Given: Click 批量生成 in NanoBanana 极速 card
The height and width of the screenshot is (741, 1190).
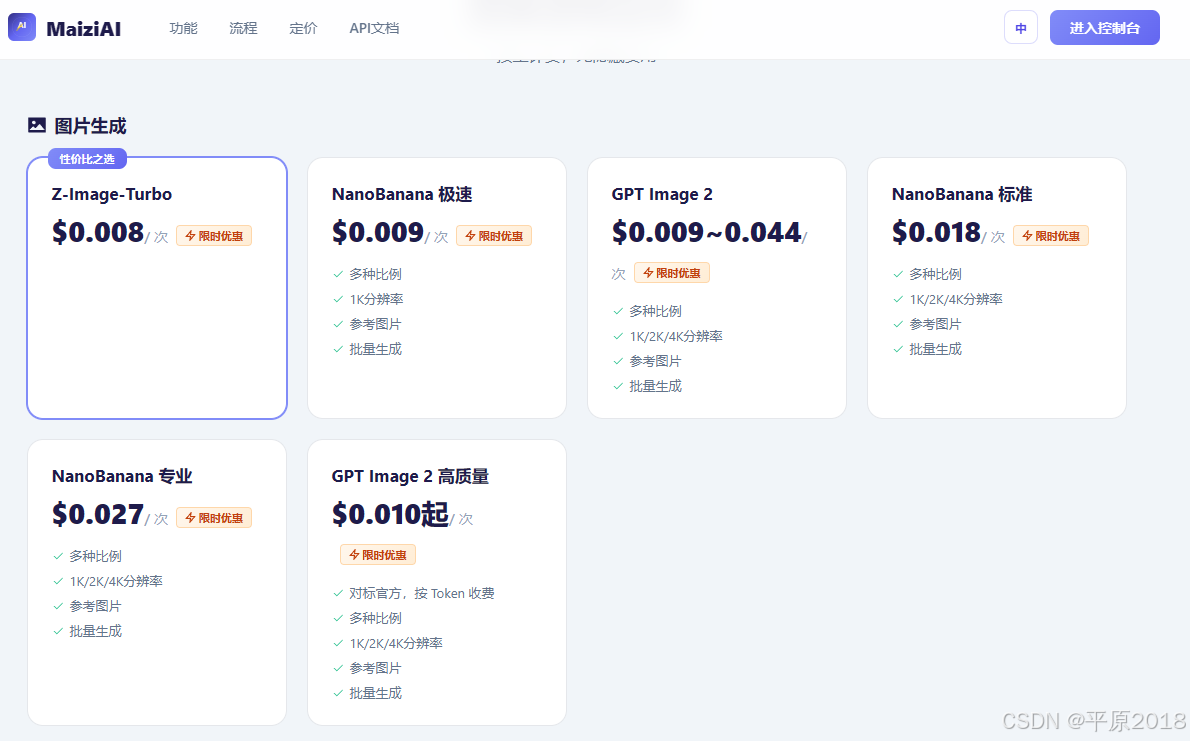Looking at the screenshot, I should tap(376, 349).
